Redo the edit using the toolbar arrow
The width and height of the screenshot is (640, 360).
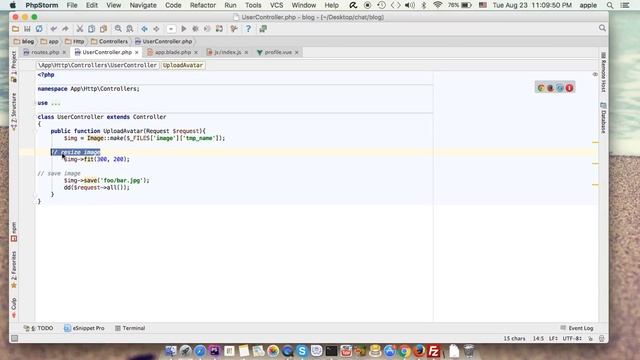(65, 29)
